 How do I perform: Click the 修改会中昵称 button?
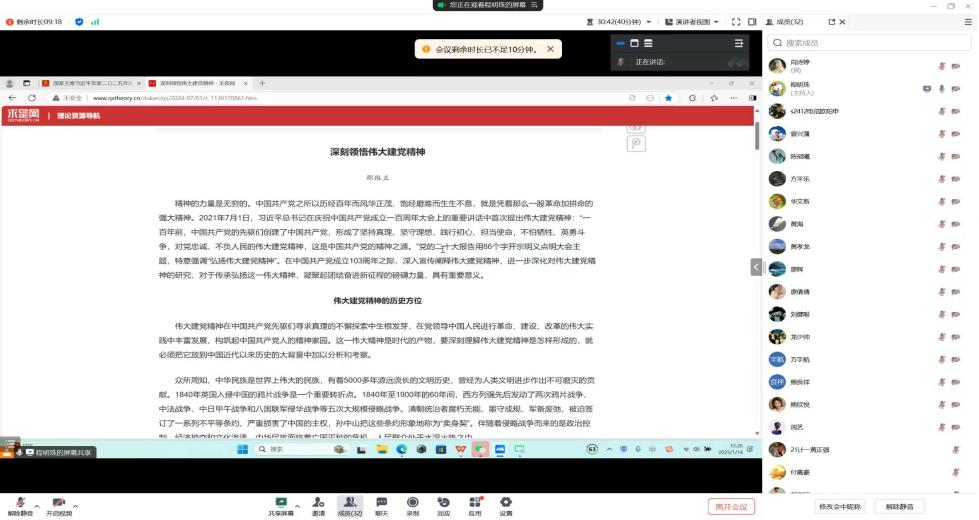[838, 507]
